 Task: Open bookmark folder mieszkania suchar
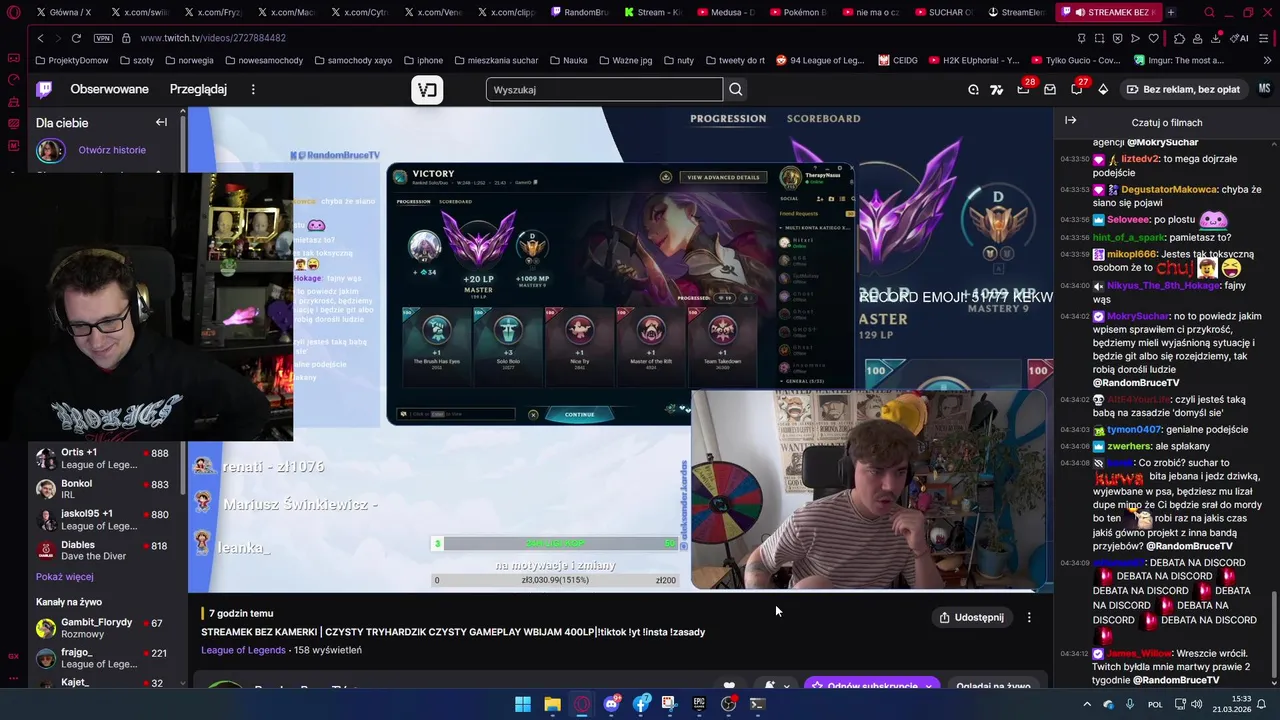[x=495, y=60]
